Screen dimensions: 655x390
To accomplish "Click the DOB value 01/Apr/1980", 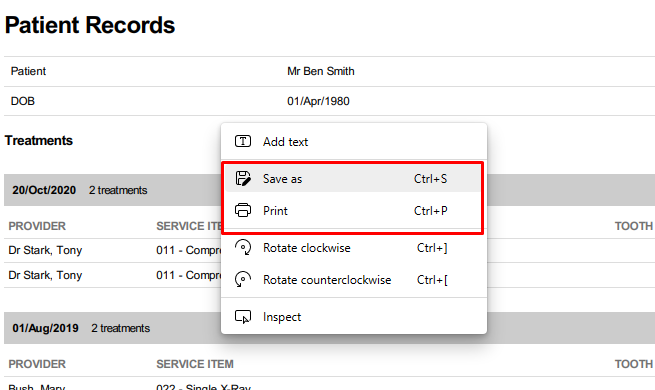I will (318, 101).
